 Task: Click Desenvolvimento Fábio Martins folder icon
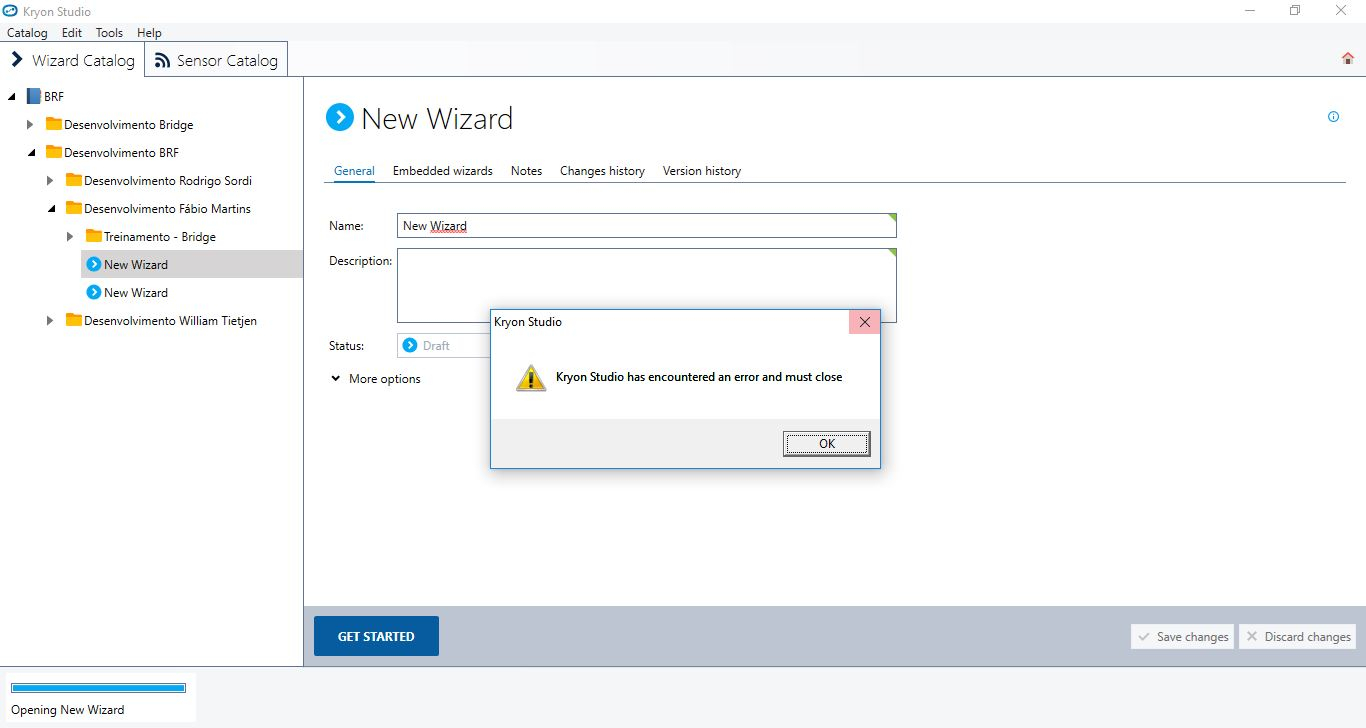click(x=74, y=208)
